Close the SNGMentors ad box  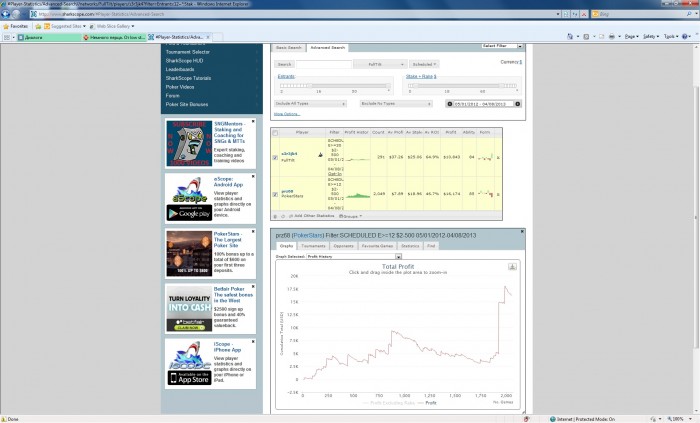253,121
